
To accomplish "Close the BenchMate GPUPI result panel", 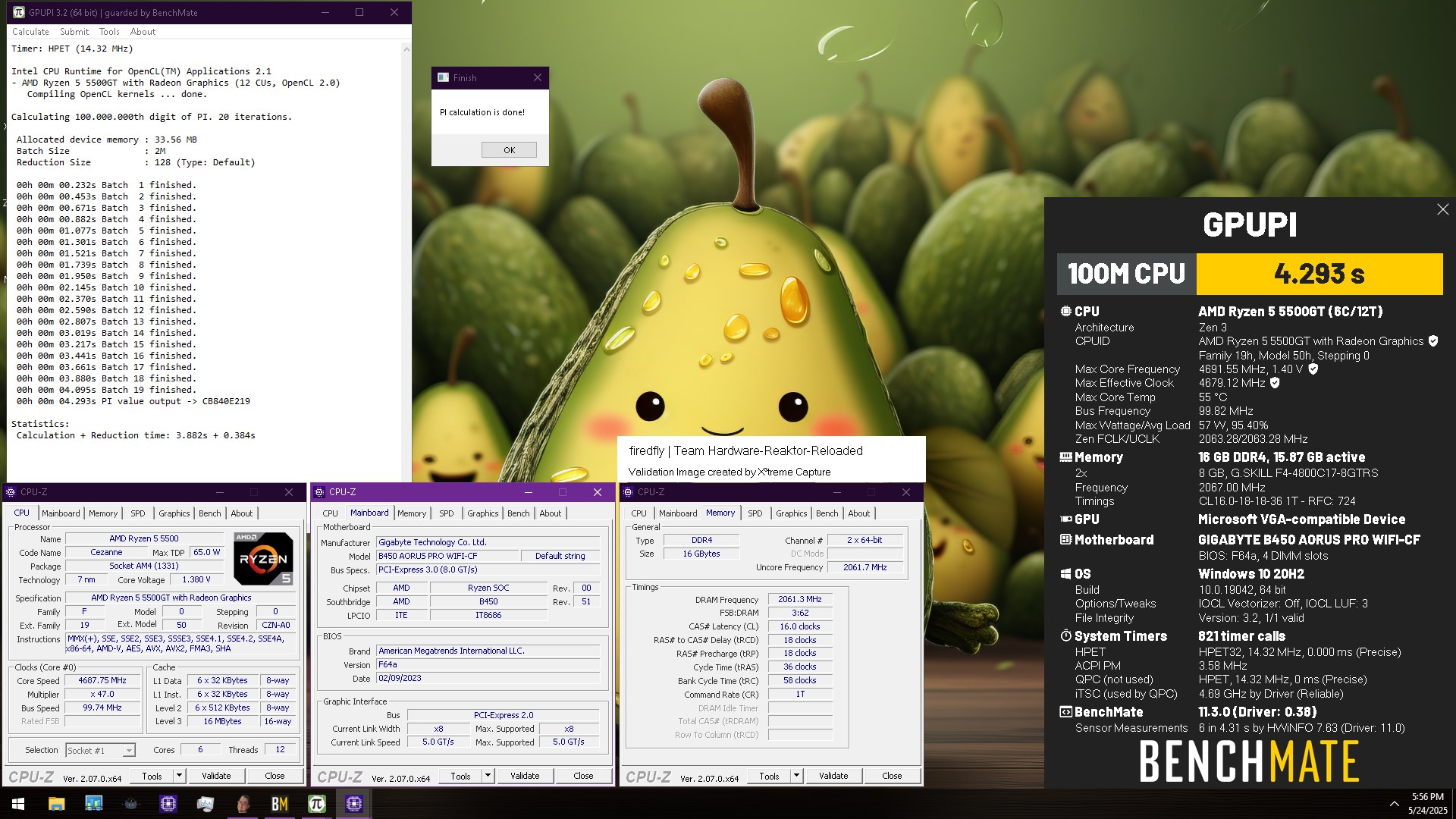I will (1442, 209).
